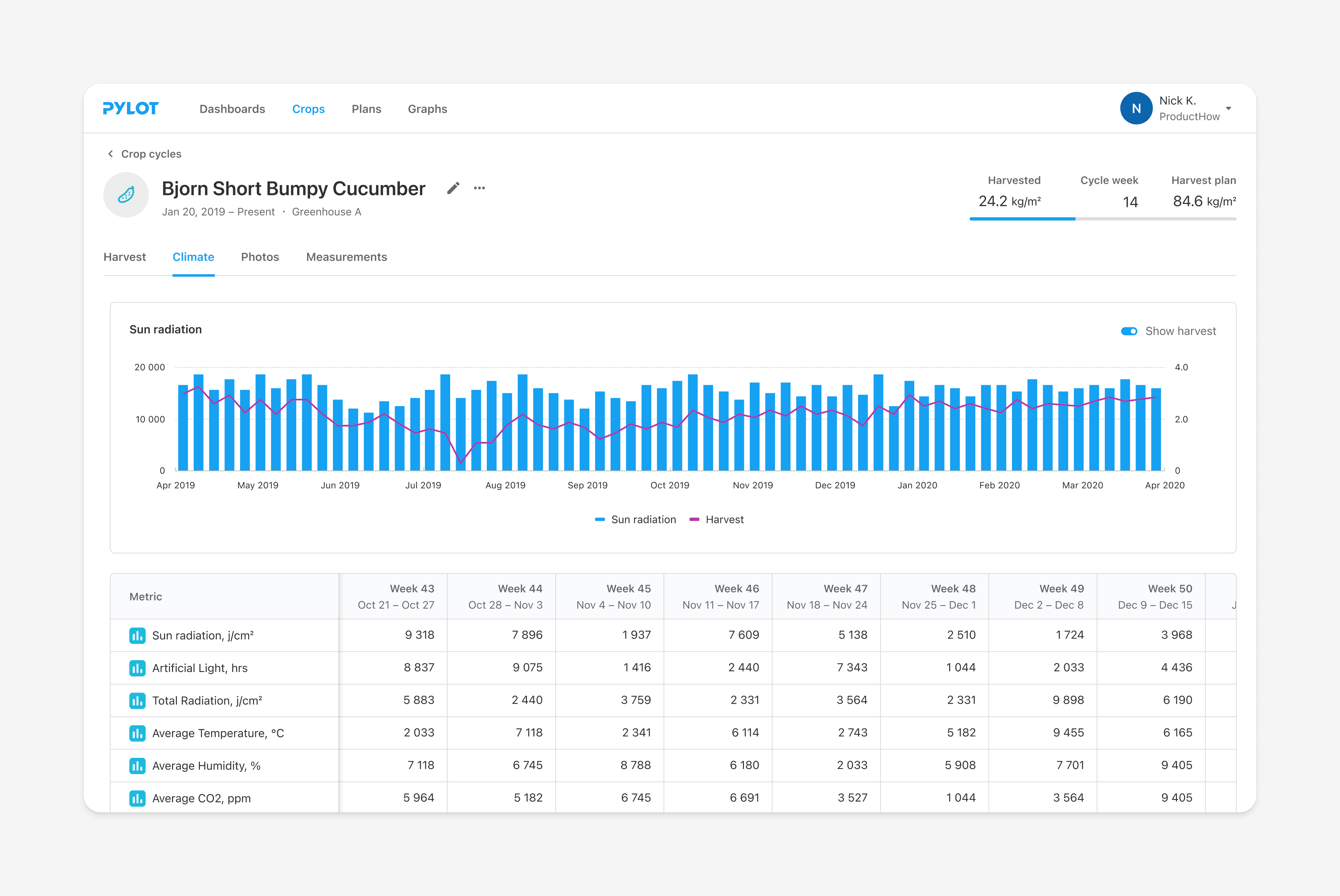
Task: Switch to the Harvest tab
Action: click(x=125, y=257)
